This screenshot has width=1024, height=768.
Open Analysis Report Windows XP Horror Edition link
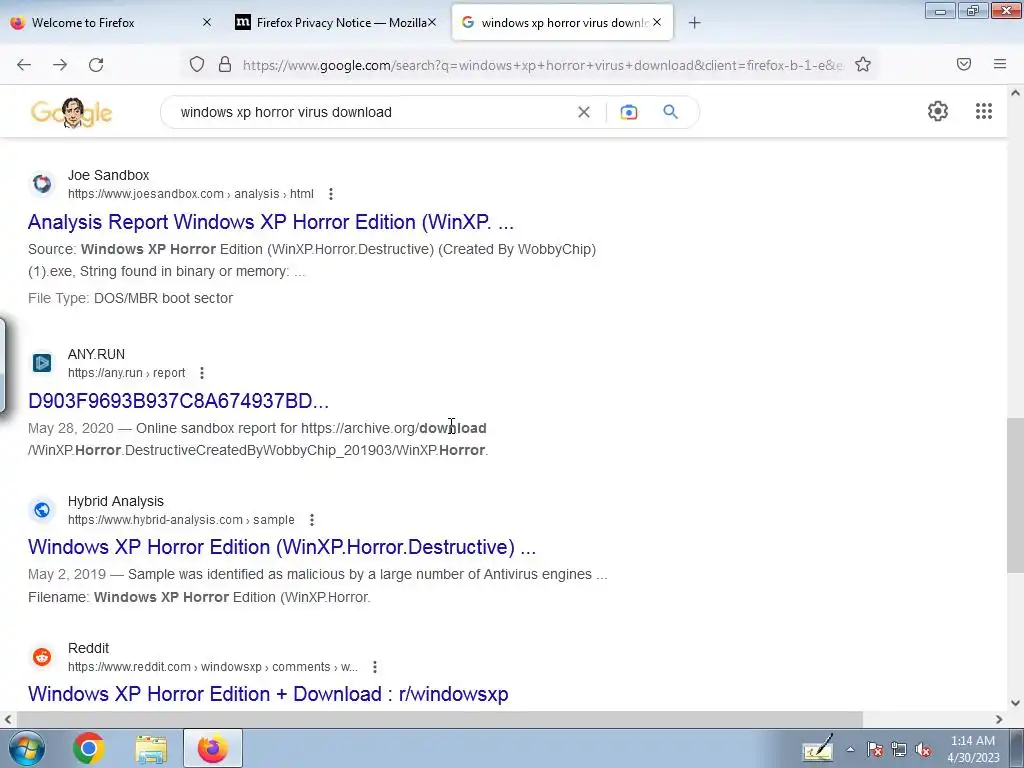coord(270,222)
